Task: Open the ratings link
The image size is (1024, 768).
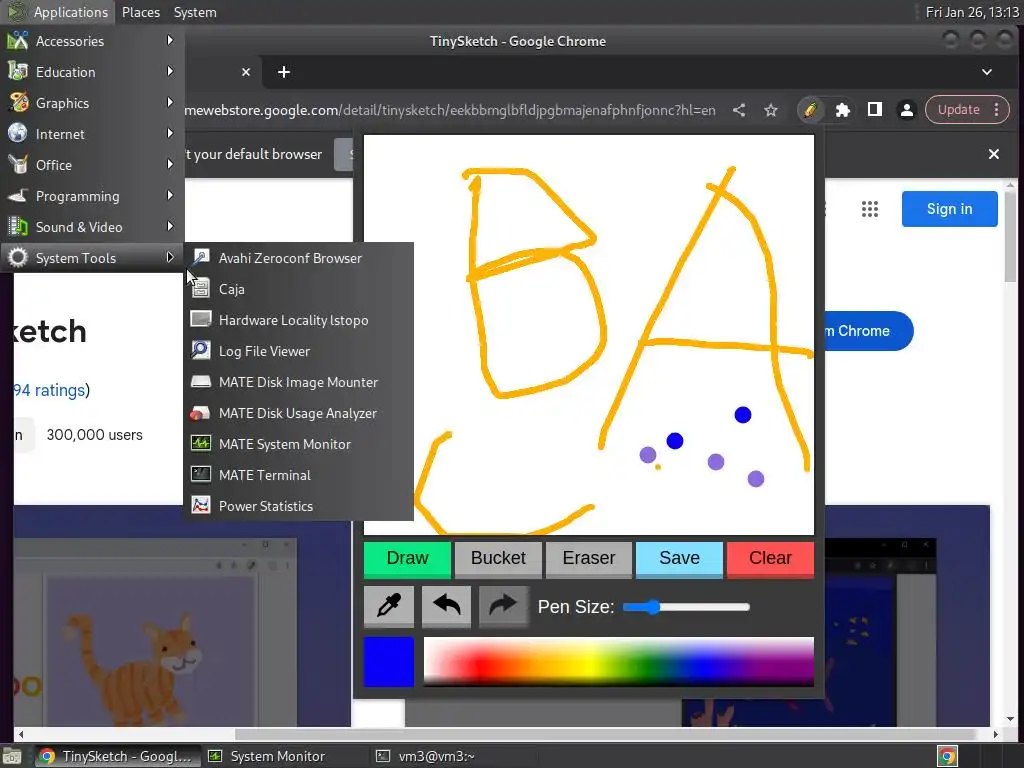Action: (50, 390)
